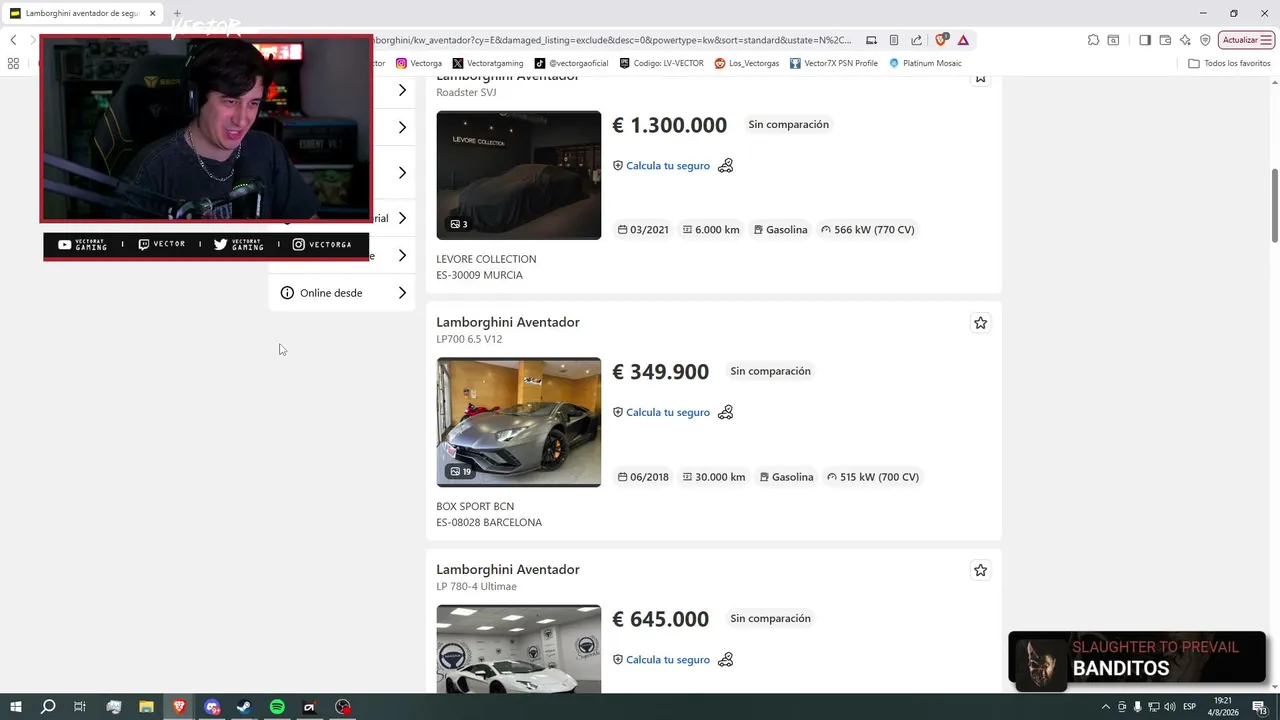
Task: Open the notification center icon
Action: pos(1259,707)
